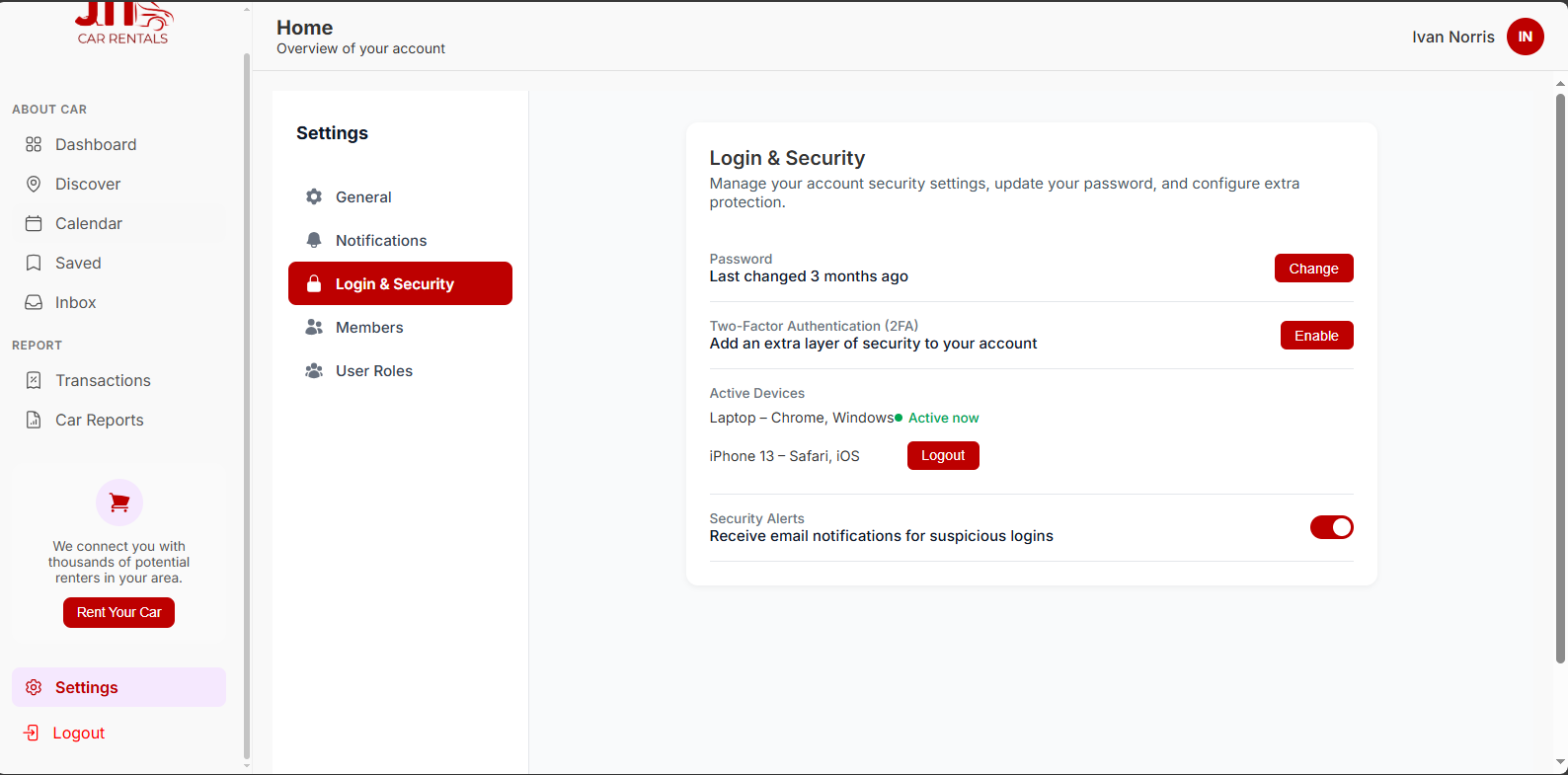Open the General settings tab
The image size is (1568, 775).
(x=400, y=196)
